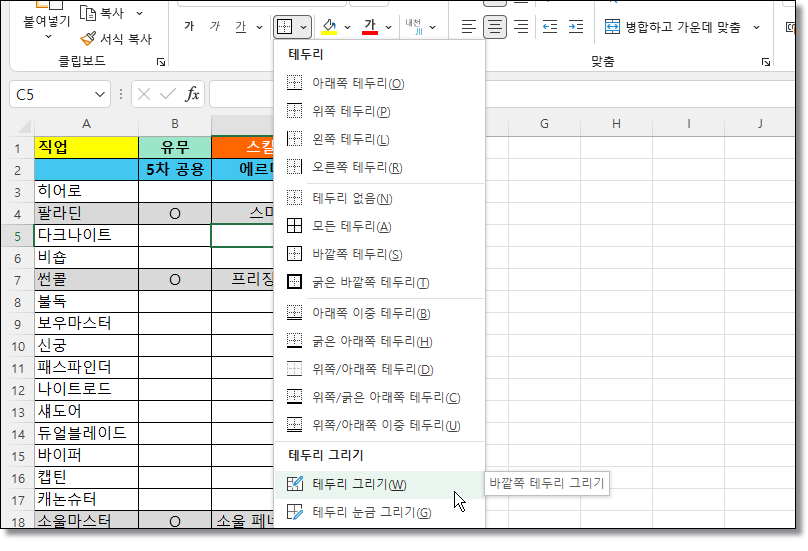This screenshot has height=551, width=808.
Task: Increase indent icon
Action: (x=576, y=26)
